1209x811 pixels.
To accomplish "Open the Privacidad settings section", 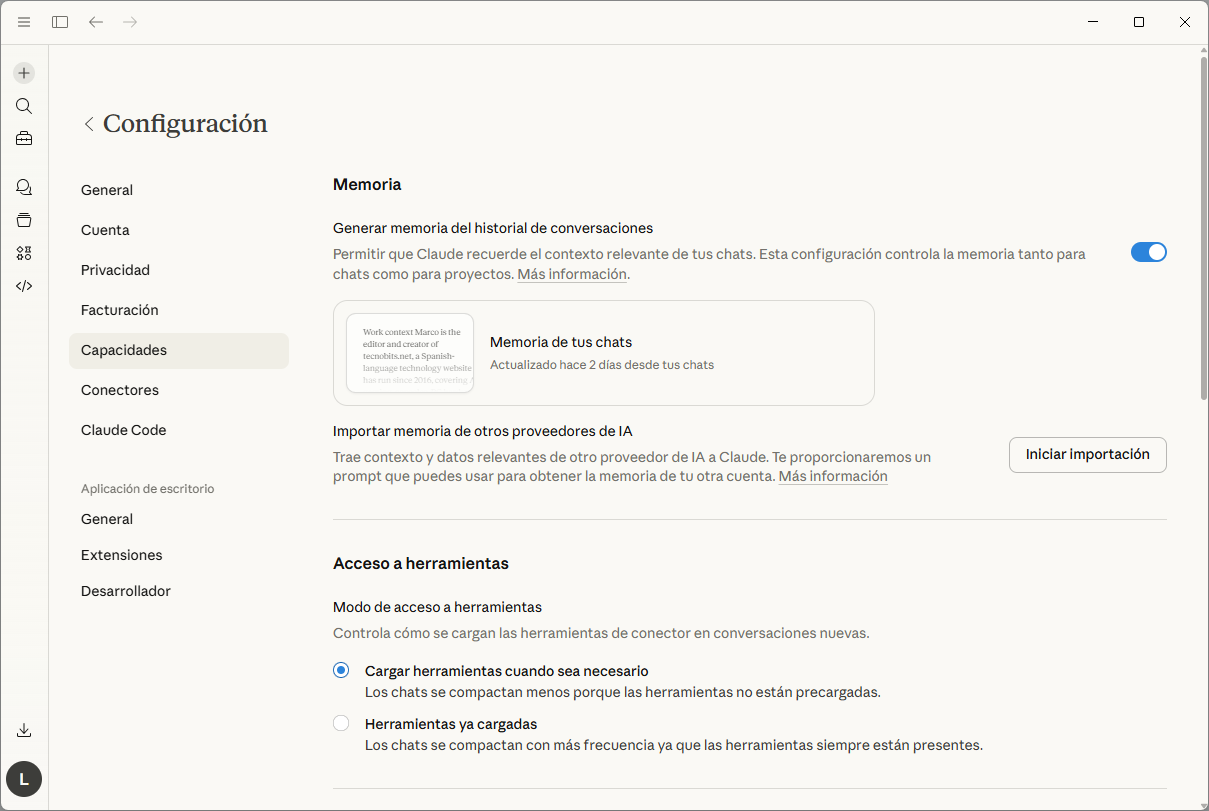I will click(115, 270).
